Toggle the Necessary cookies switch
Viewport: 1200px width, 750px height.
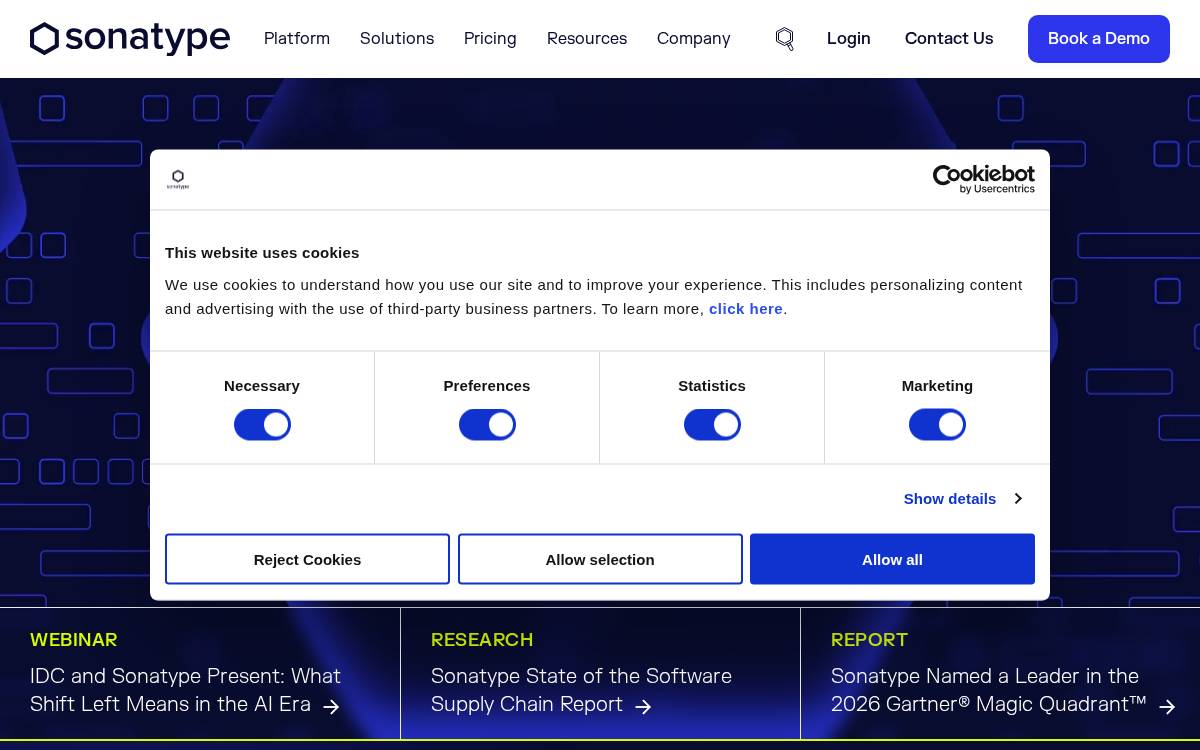coord(262,425)
